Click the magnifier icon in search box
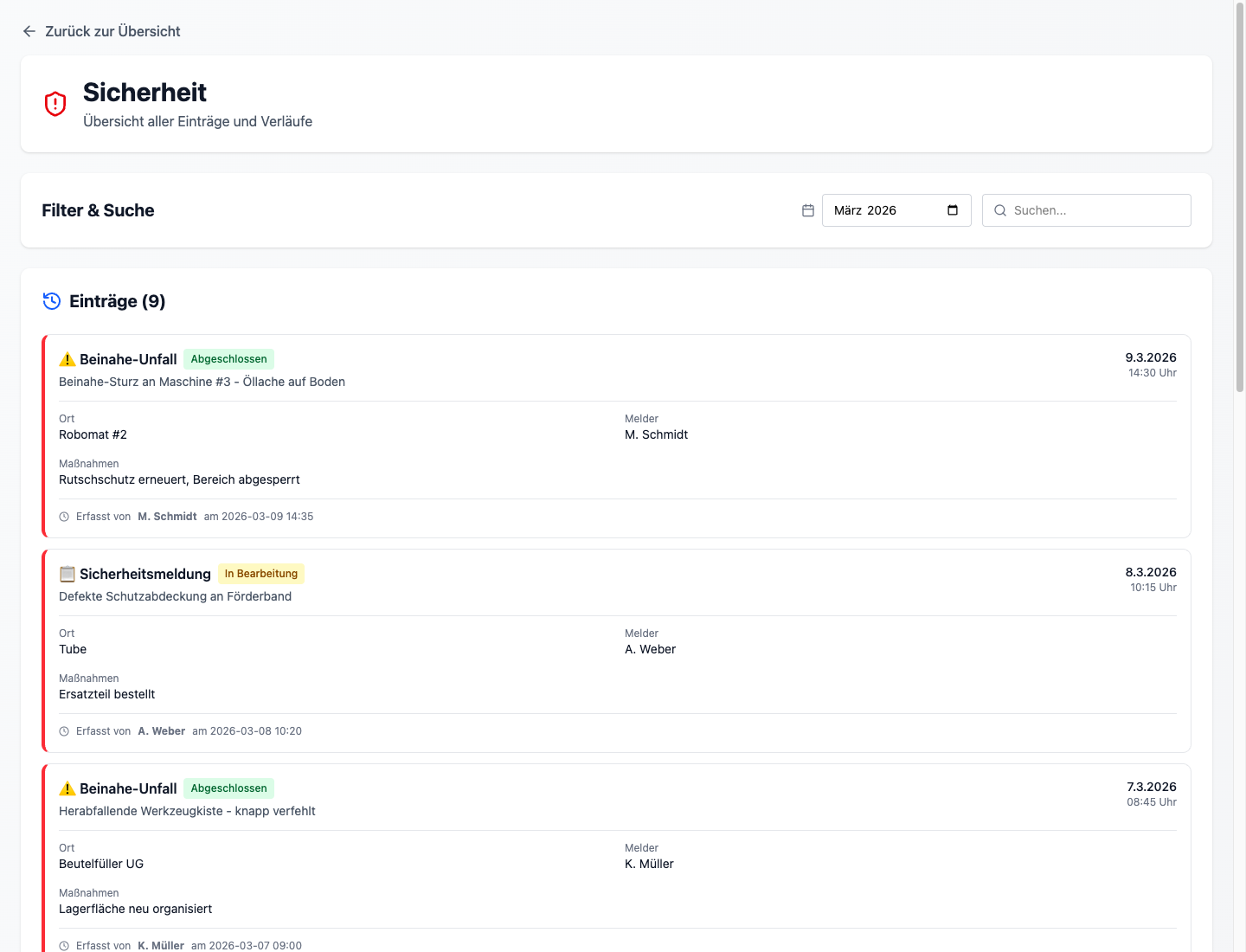 (x=1000, y=210)
